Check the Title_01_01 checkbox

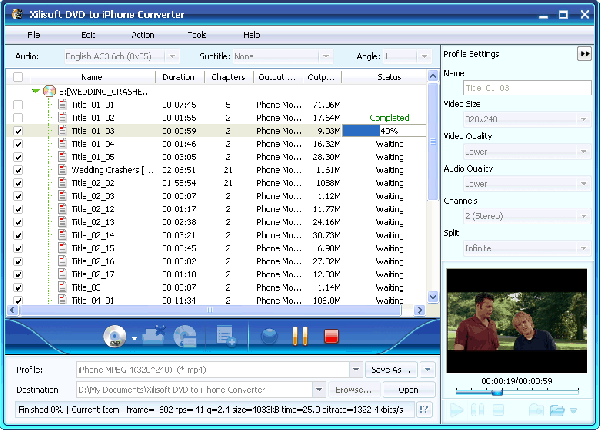[18, 104]
